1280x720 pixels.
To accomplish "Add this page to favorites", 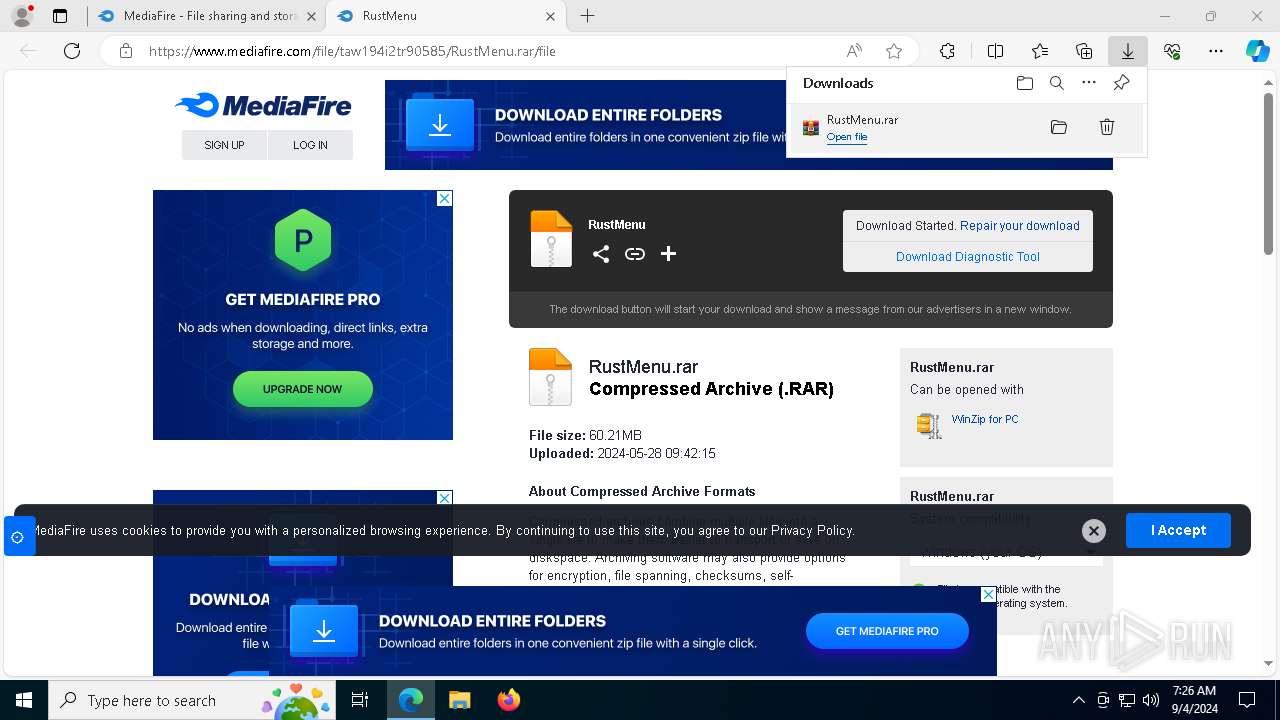I will (894, 51).
